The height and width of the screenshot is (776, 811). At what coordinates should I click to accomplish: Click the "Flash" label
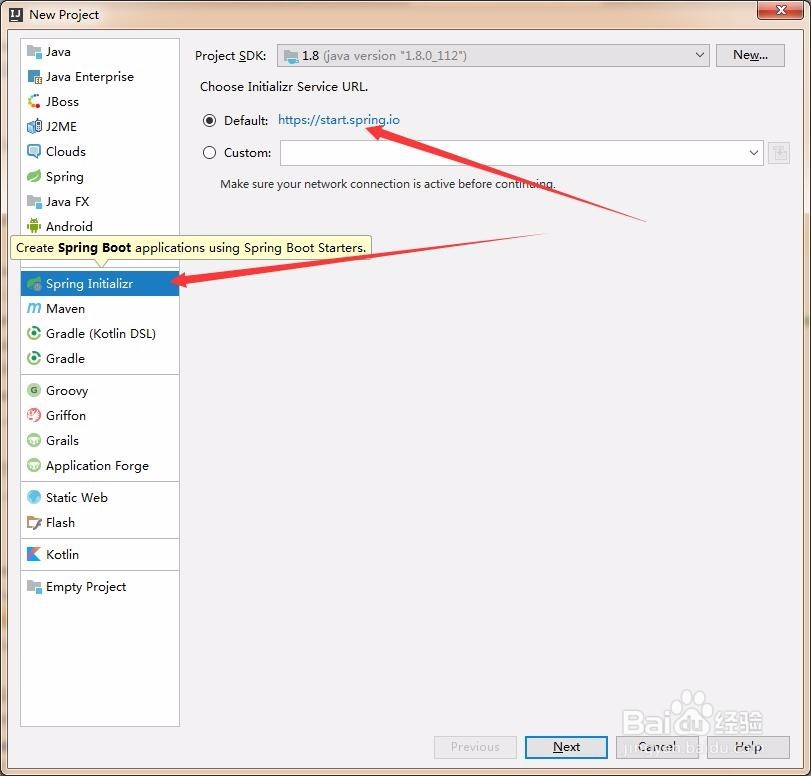pyautogui.click(x=60, y=523)
